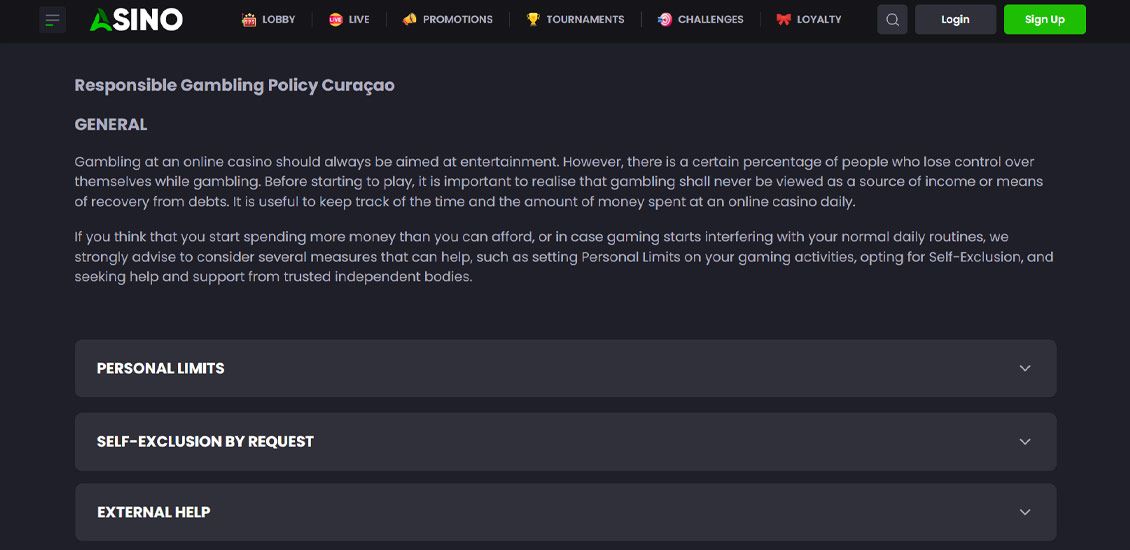Click the External Help section title
Screen dimensions: 1130x550
point(153,512)
